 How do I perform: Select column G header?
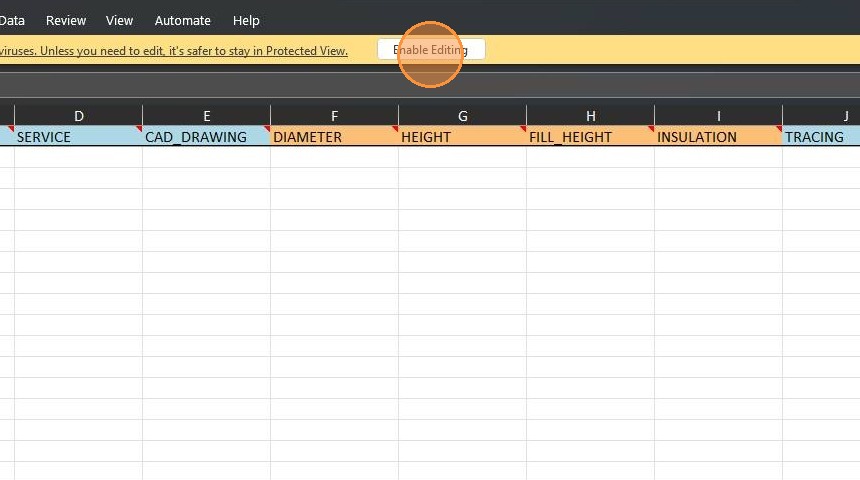tap(462, 116)
